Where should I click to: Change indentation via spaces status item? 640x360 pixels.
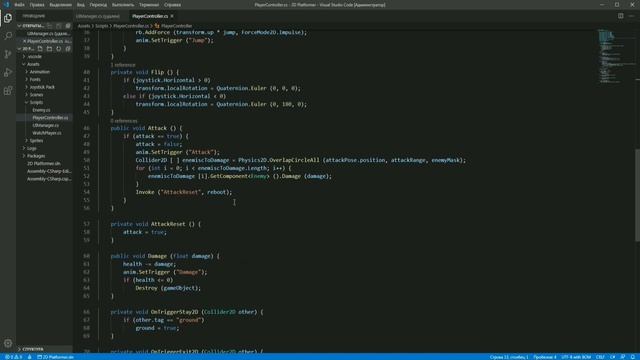pyautogui.click(x=544, y=357)
